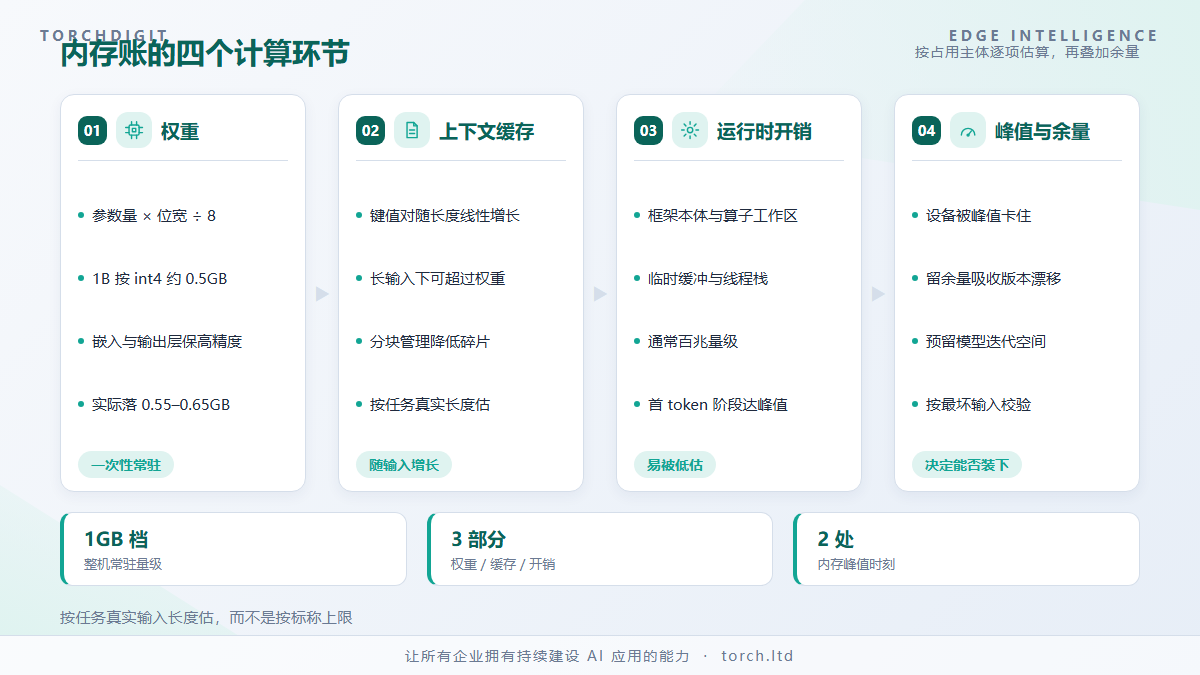Click note 按任务真实输入长度估,而不是按标称上限
This screenshot has width=1200, height=675.
tap(206, 618)
